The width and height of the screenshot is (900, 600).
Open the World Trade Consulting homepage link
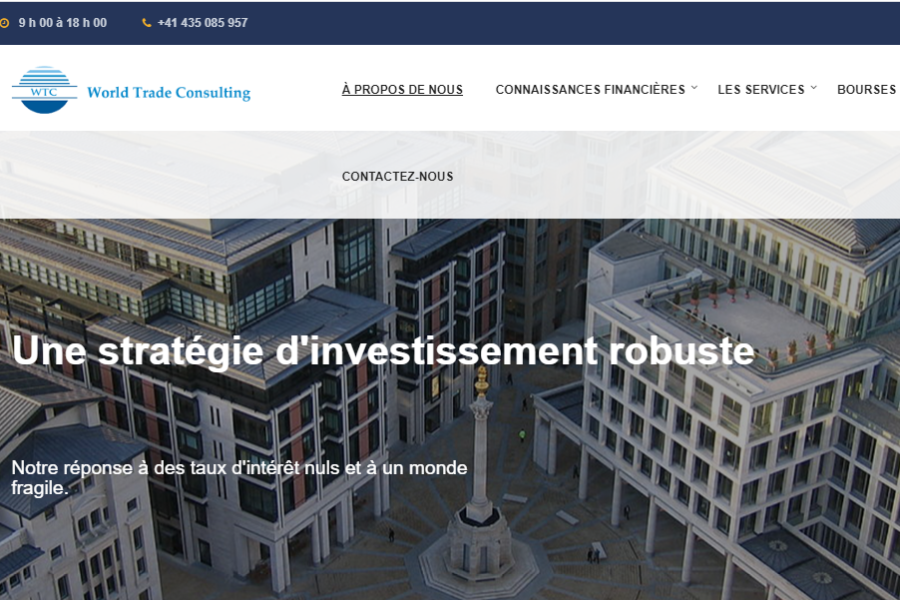[169, 92]
